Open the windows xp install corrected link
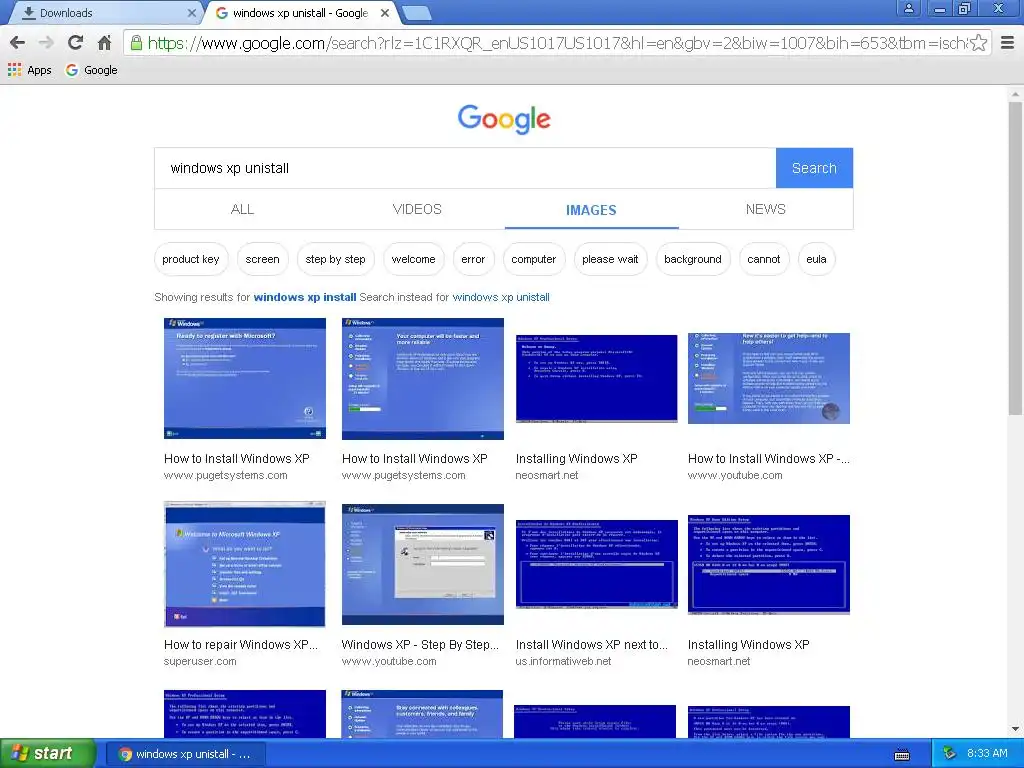The width and height of the screenshot is (1024, 768). (x=305, y=297)
